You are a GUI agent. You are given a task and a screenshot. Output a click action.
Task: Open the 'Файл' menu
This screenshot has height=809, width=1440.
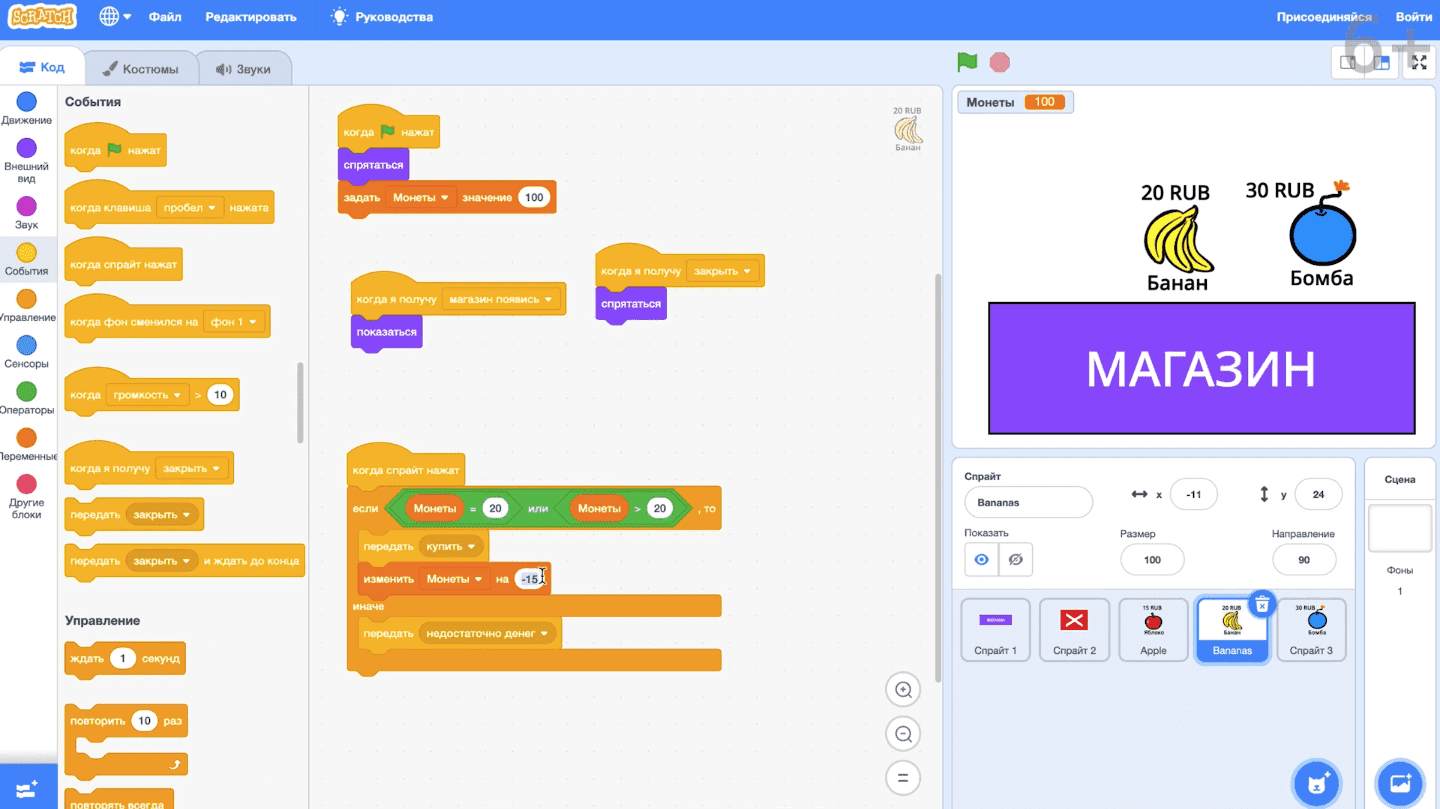(x=165, y=17)
